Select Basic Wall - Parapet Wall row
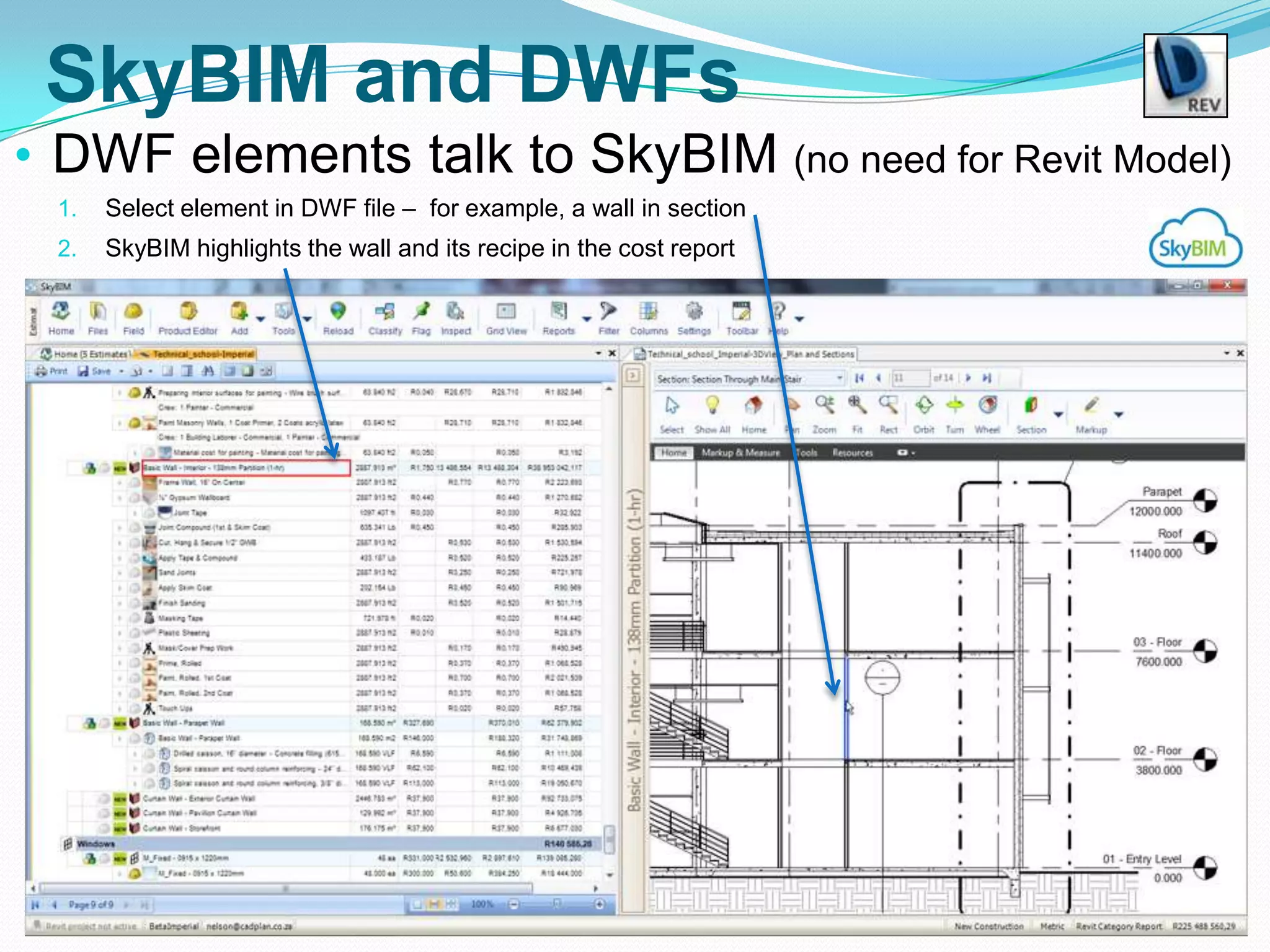 coord(335,723)
